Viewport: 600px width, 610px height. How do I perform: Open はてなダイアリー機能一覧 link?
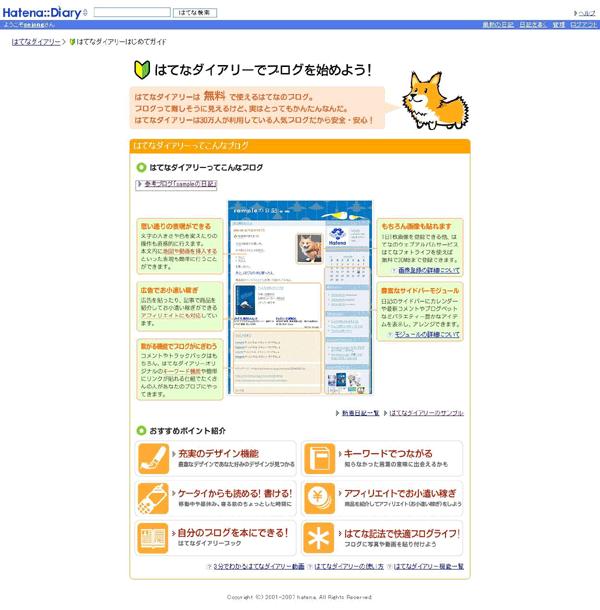click(429, 566)
